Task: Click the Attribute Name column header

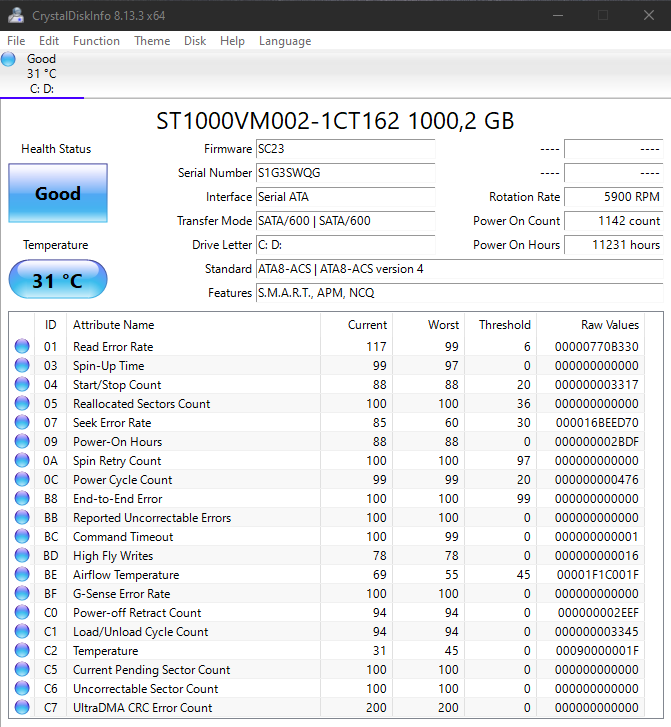Action: pos(193,325)
